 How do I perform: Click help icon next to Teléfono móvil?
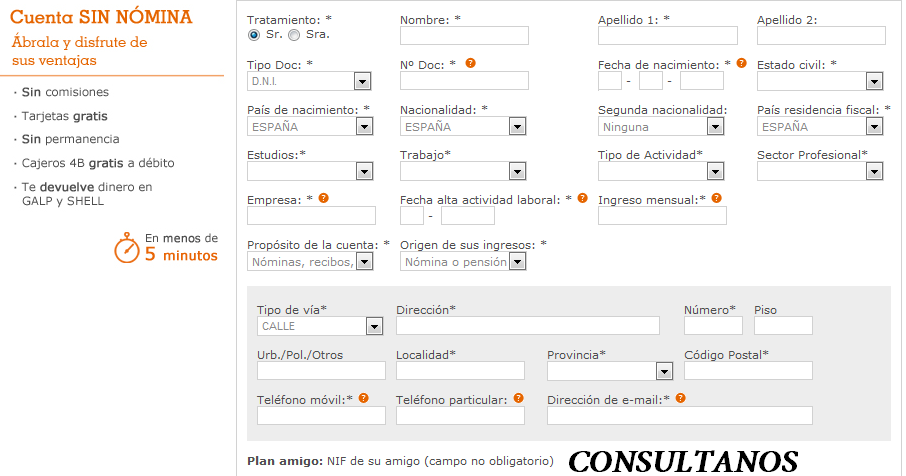[x=364, y=398]
